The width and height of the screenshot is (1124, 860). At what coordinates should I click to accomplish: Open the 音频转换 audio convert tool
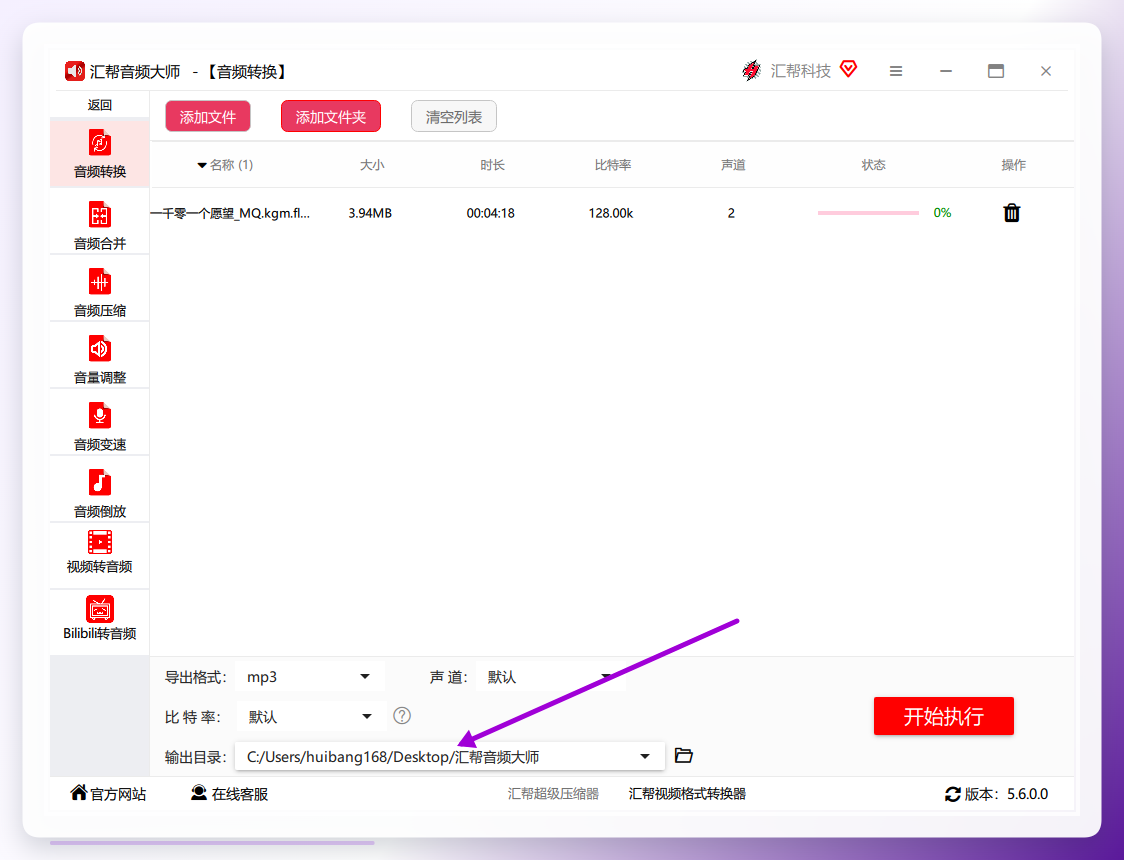(x=100, y=153)
